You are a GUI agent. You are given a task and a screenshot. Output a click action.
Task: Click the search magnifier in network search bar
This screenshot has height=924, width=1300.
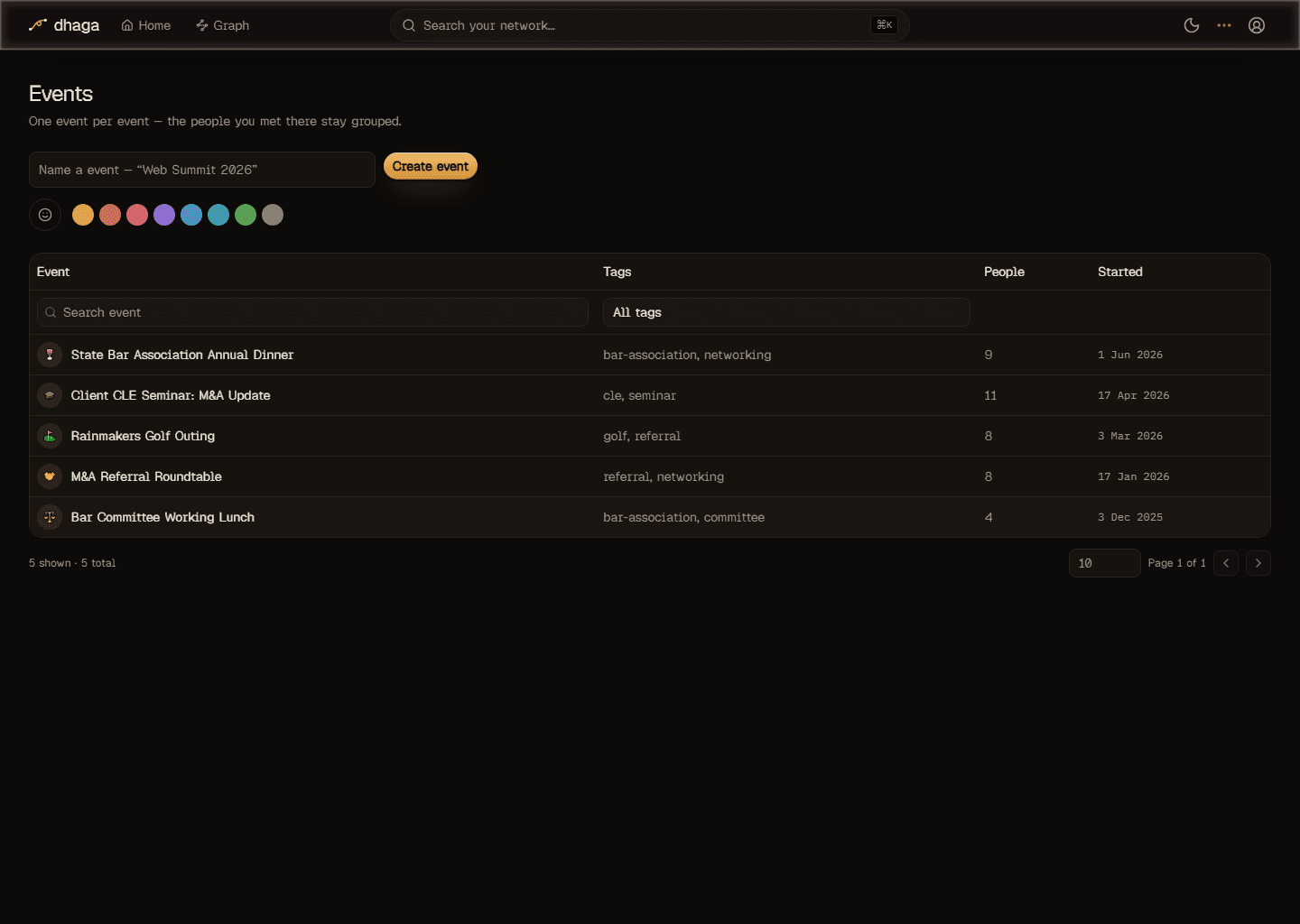(x=409, y=25)
